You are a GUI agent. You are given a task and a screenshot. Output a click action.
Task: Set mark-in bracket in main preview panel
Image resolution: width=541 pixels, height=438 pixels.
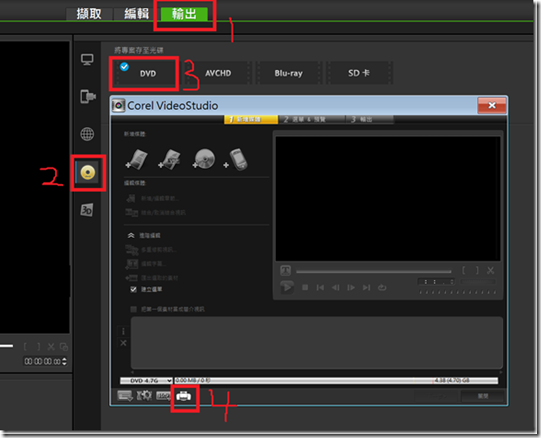click(26, 347)
